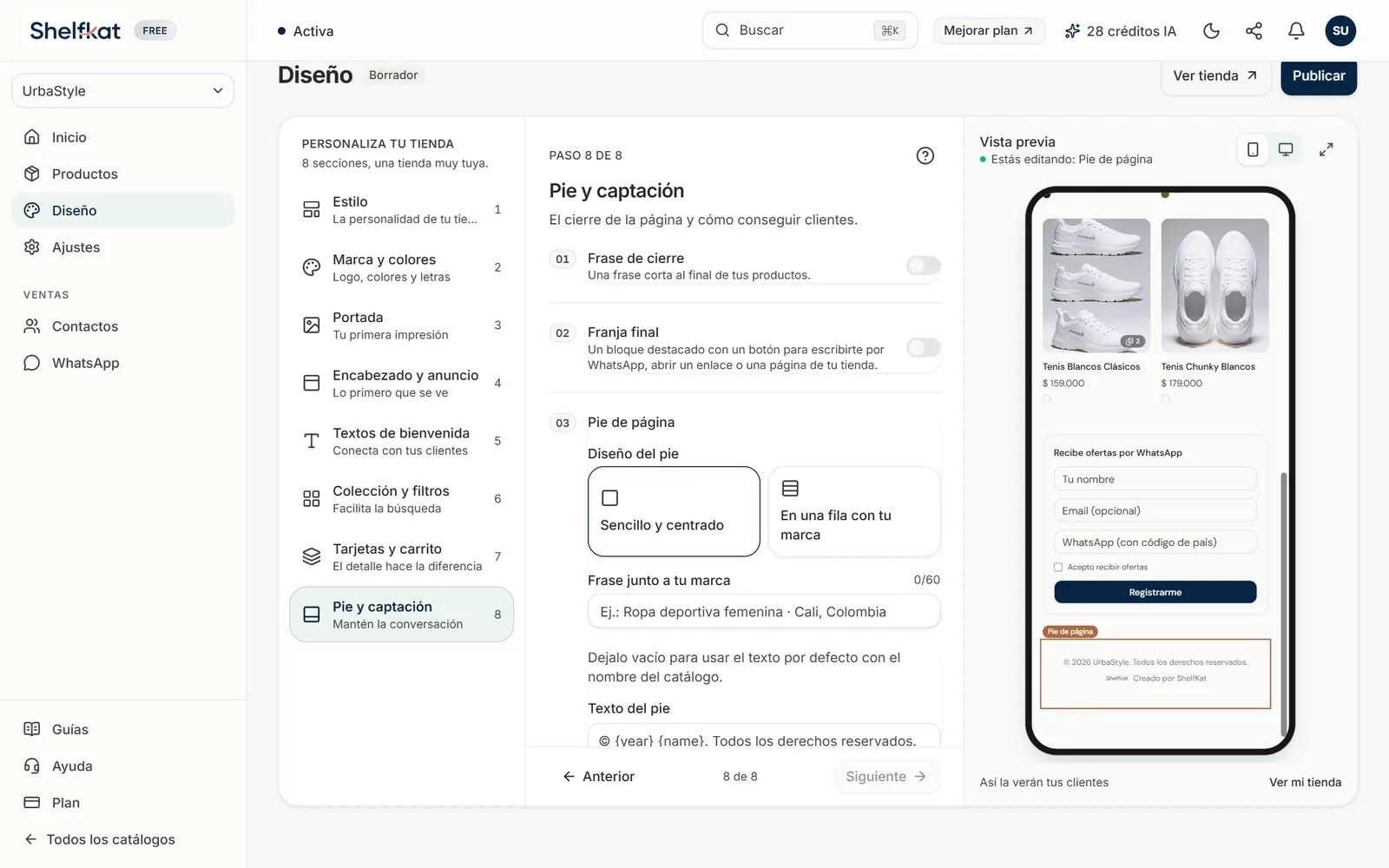Screen dimensions: 1389x868
Task: Select En una fila con tu marca layout
Action: pos(854,511)
